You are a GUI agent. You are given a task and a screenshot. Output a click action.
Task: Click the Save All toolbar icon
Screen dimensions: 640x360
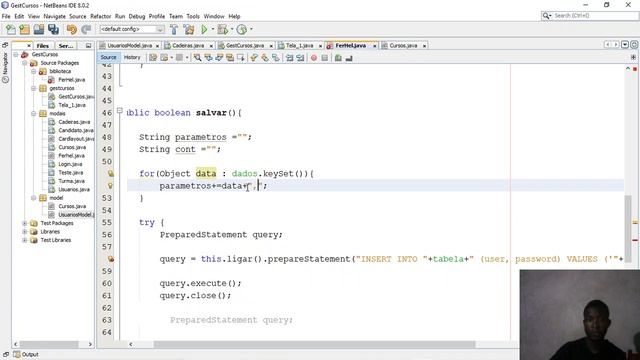53,29
